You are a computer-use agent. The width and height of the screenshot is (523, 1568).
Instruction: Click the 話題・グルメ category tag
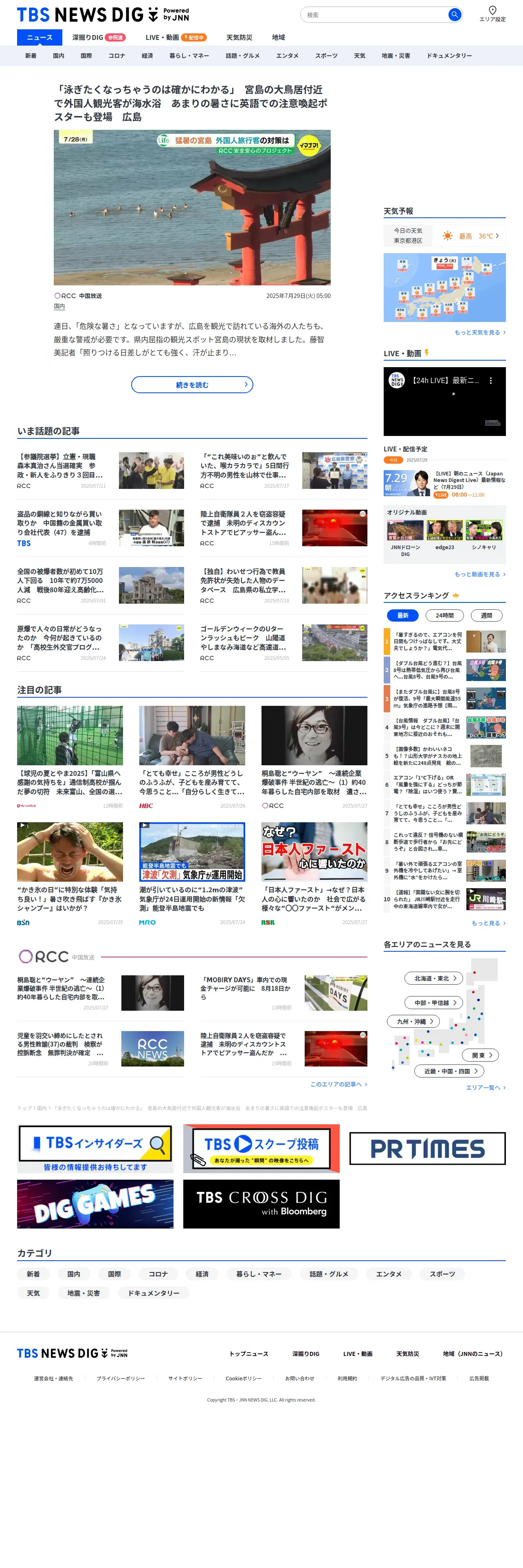(329, 1273)
